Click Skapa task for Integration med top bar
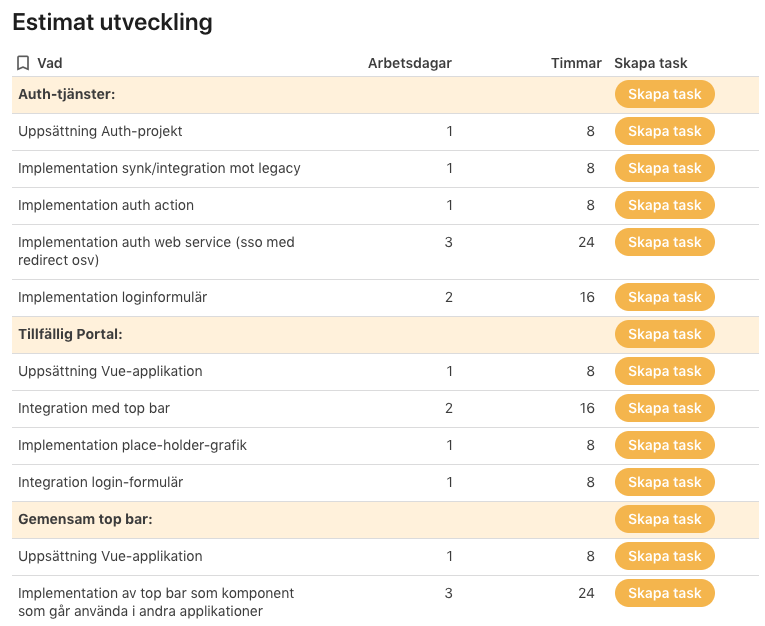 664,408
